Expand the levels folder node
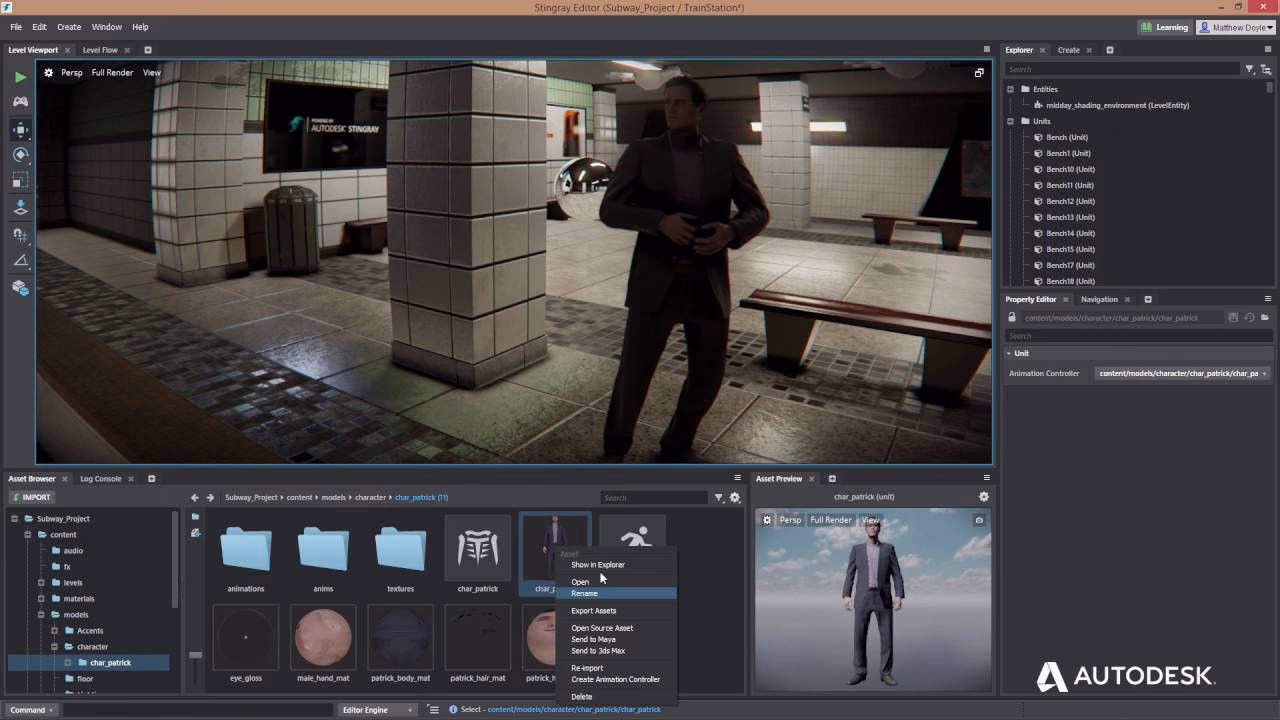 [x=41, y=583]
